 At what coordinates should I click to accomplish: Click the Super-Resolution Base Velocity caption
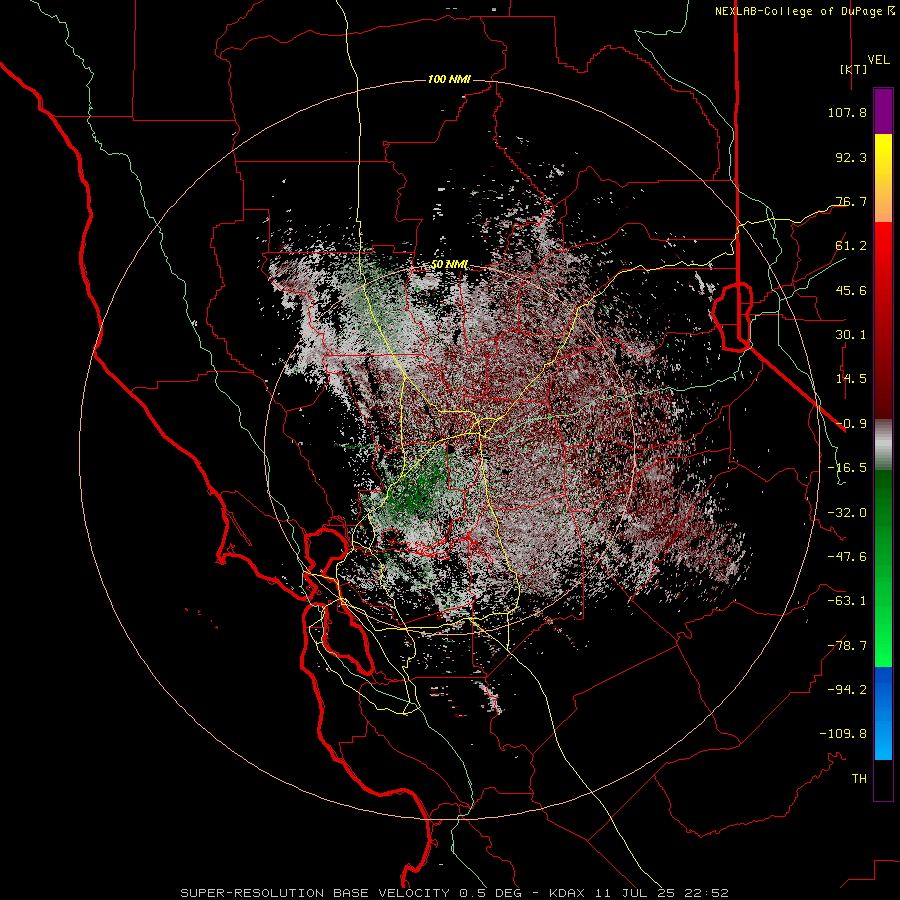[x=454, y=893]
